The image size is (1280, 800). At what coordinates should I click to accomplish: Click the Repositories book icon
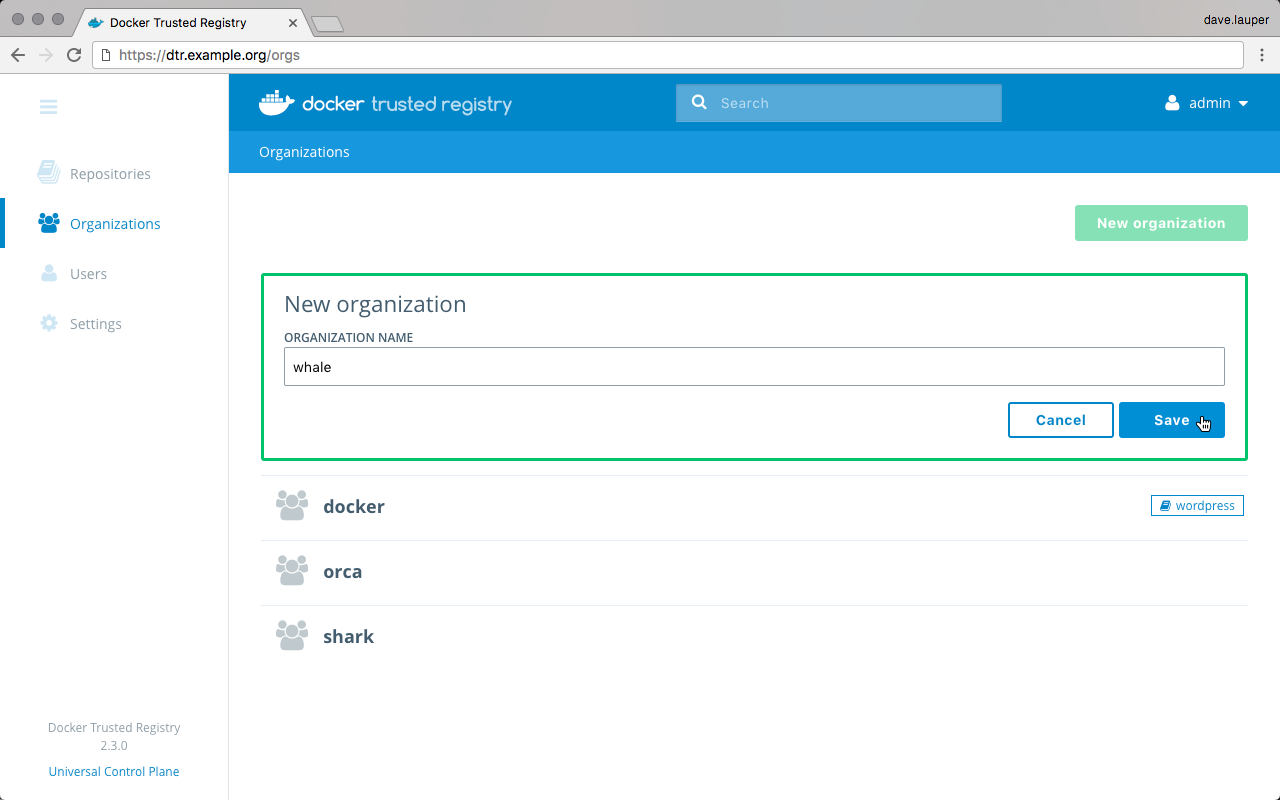point(48,173)
